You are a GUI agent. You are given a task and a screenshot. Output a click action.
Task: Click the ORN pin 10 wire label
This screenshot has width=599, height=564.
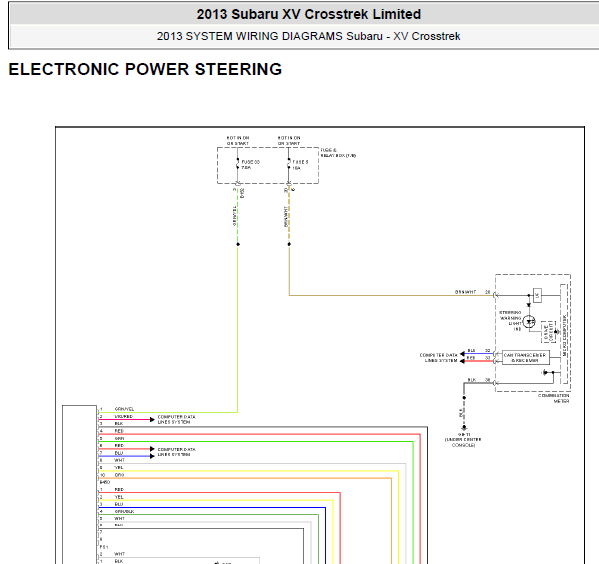(120, 475)
